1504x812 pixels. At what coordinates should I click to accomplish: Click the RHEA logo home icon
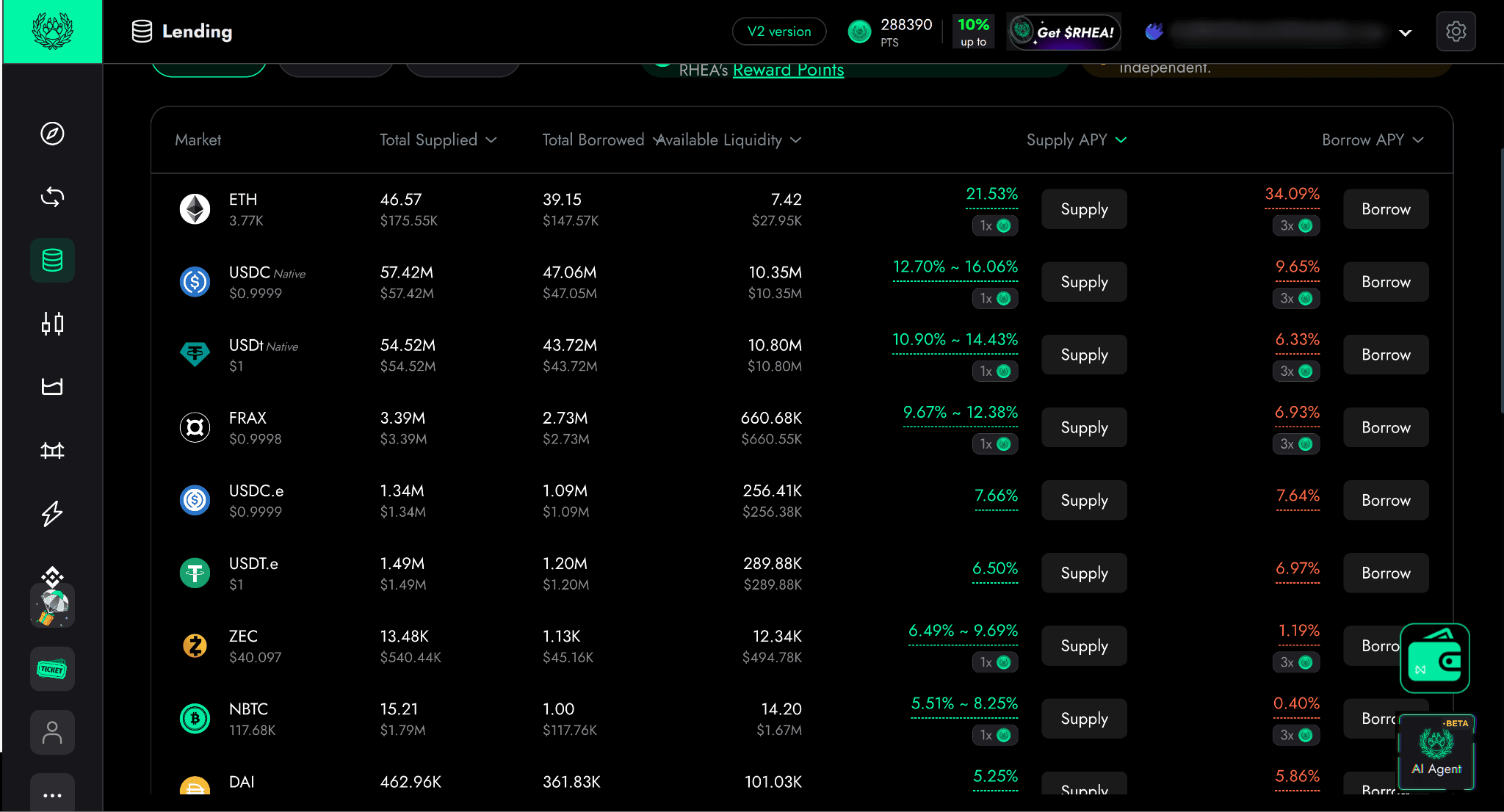pos(52,32)
